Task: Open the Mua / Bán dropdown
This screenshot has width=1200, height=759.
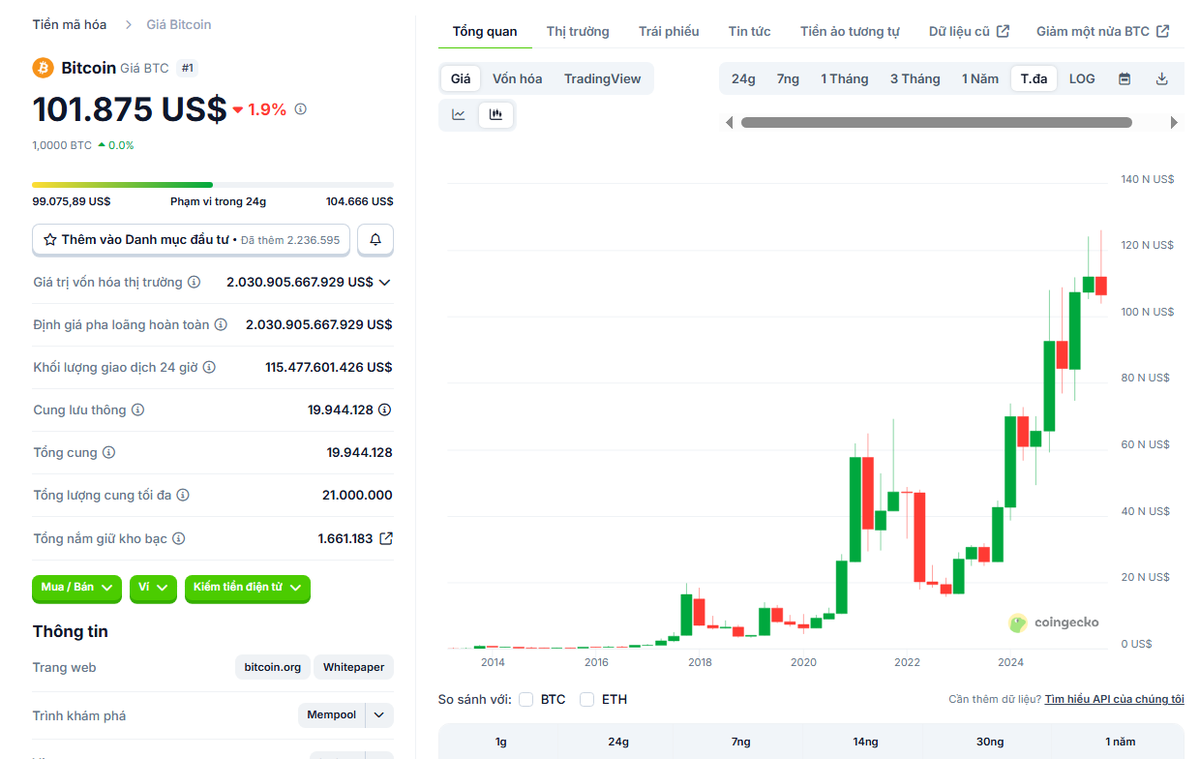Action: 77,588
